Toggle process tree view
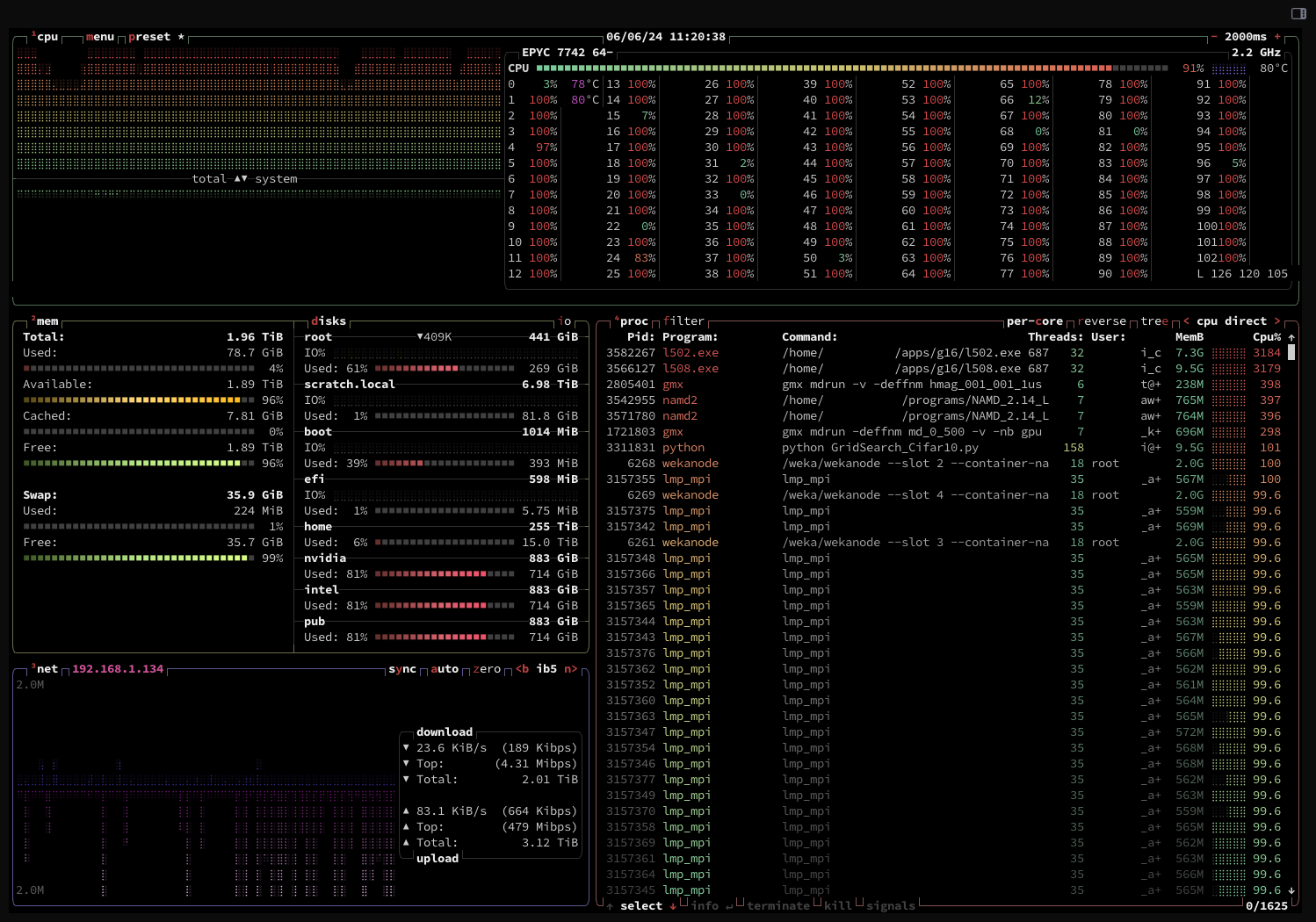Image resolution: width=1316 pixels, height=922 pixels. 1154,321
